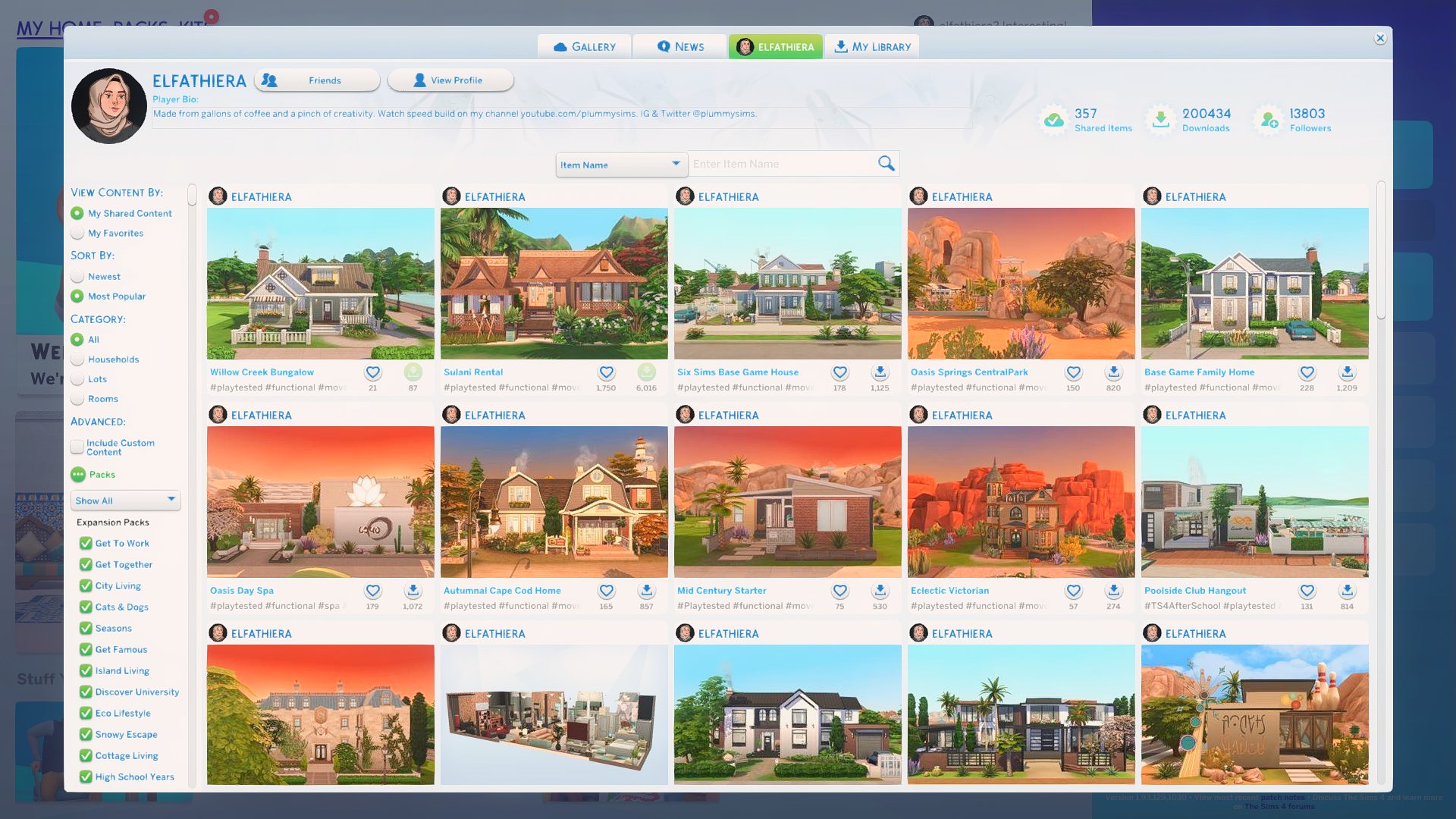The image size is (1456, 819).
Task: Click the gallery results vertical scrollbar
Action: [1381, 250]
